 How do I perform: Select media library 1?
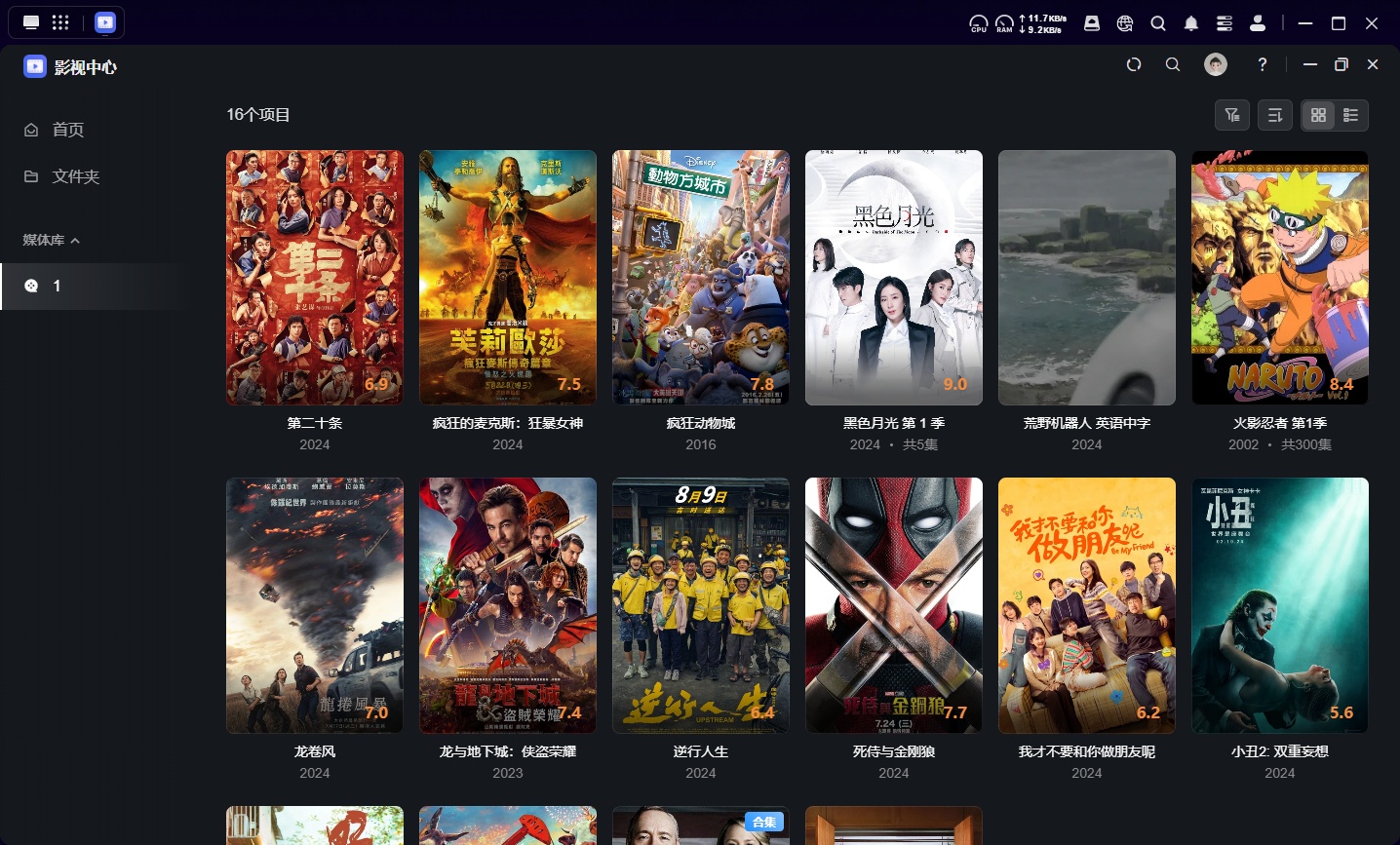click(97, 286)
